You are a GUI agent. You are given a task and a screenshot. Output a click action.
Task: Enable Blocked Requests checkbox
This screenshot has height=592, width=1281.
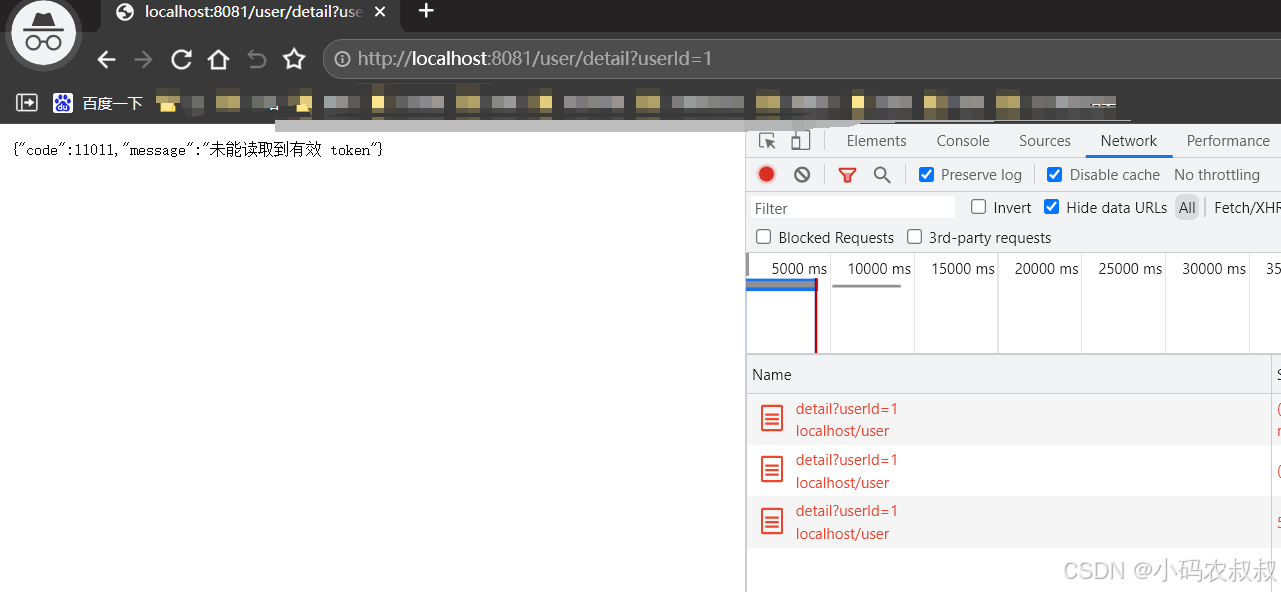pos(764,237)
